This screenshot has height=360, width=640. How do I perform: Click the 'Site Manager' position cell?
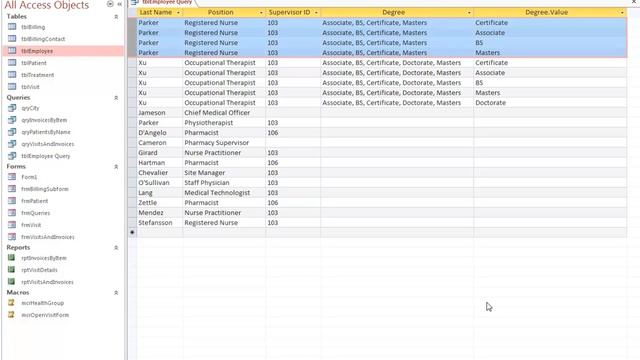[224, 173]
